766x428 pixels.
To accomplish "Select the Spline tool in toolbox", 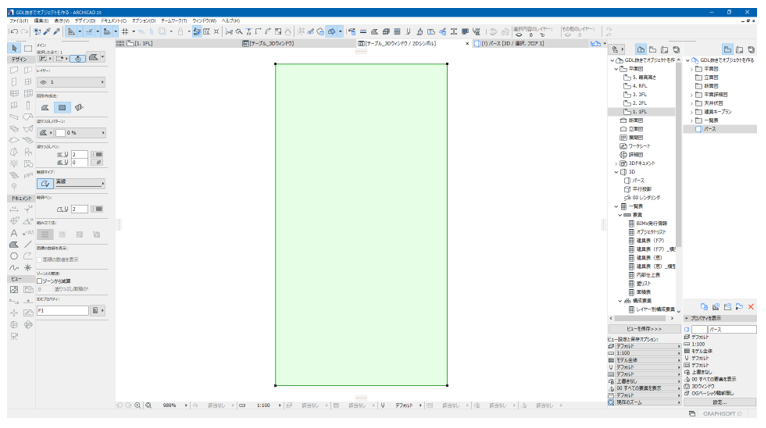I will (14, 268).
